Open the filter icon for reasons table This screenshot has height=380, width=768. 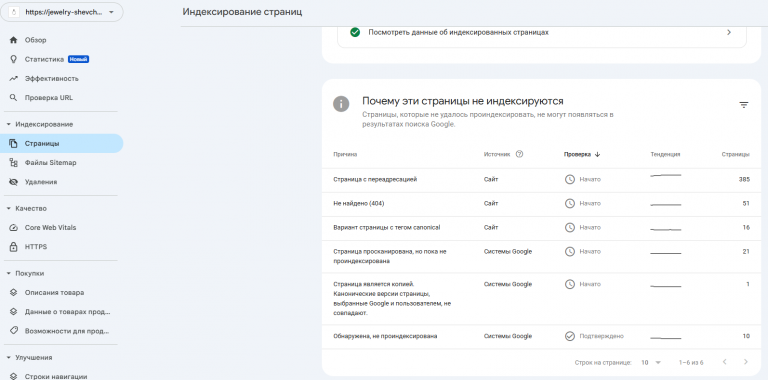[744, 105]
